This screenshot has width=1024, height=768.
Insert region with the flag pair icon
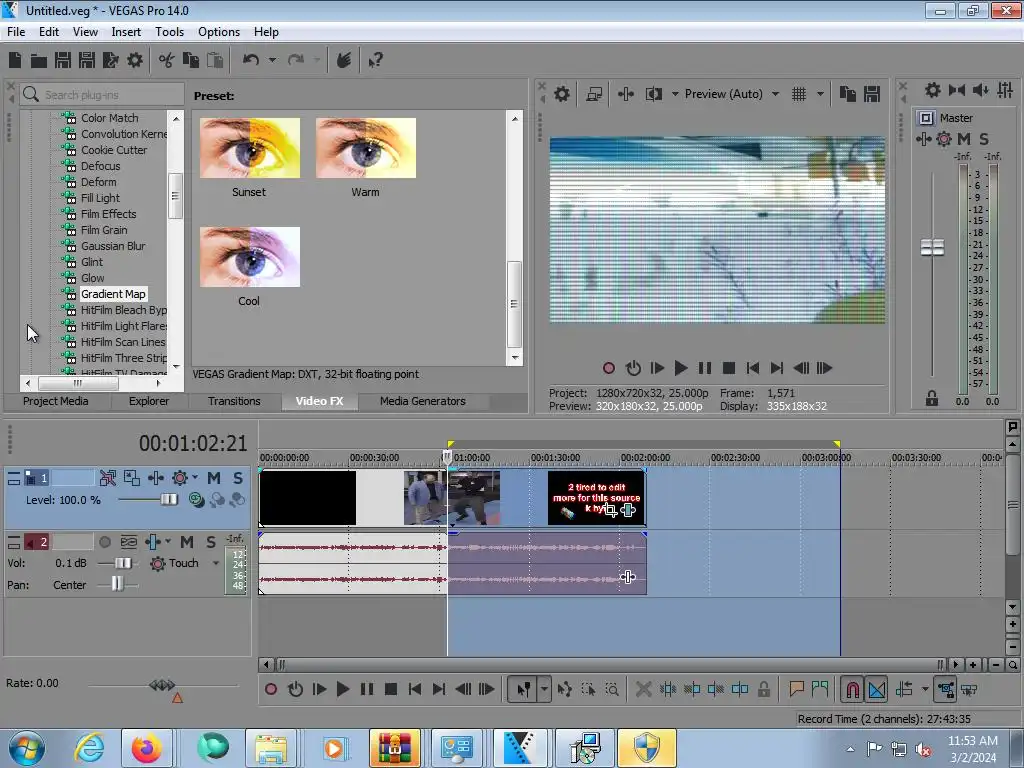tap(820, 689)
